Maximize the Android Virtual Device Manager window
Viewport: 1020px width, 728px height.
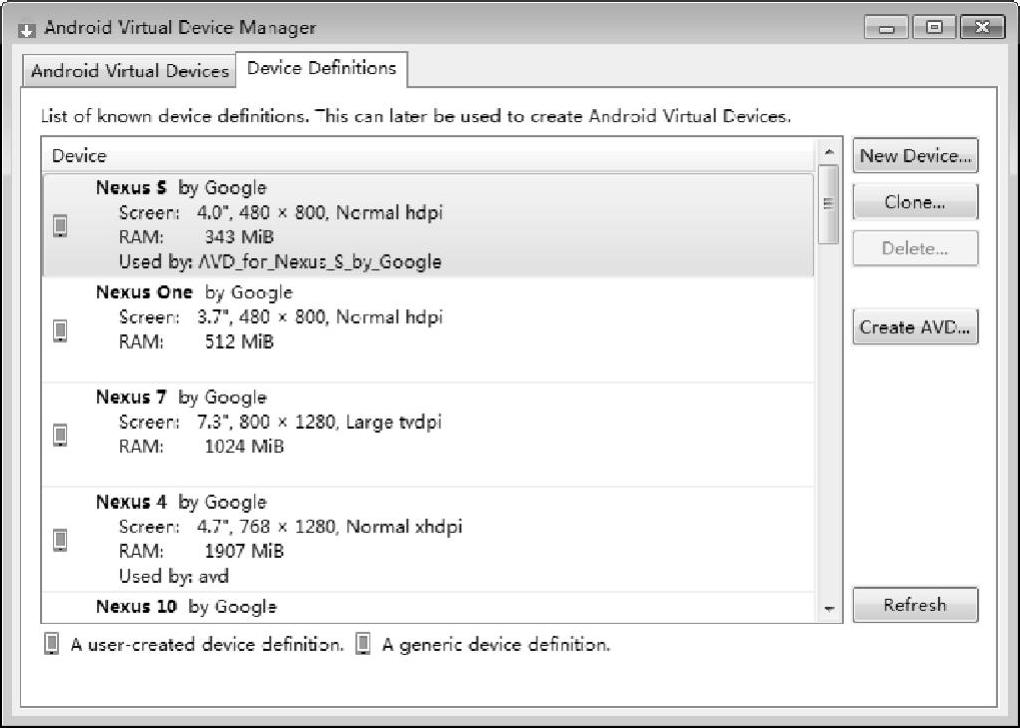pos(934,27)
